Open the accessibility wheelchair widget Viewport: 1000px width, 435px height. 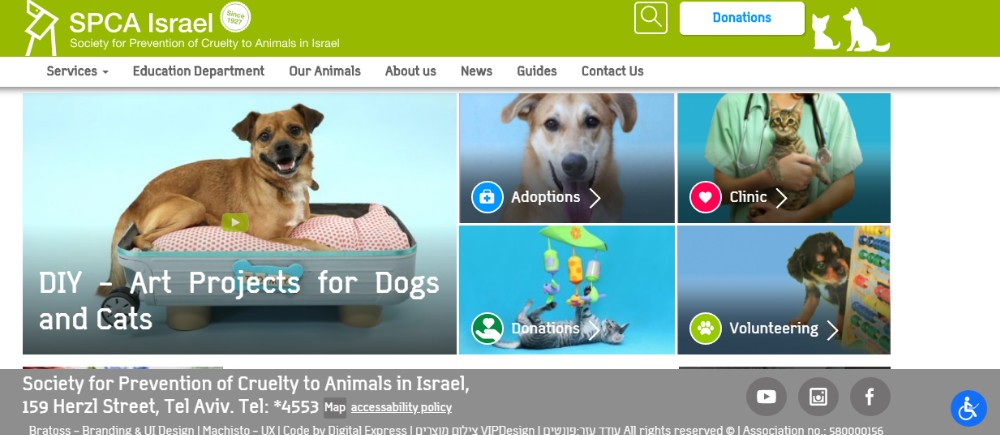(x=969, y=408)
